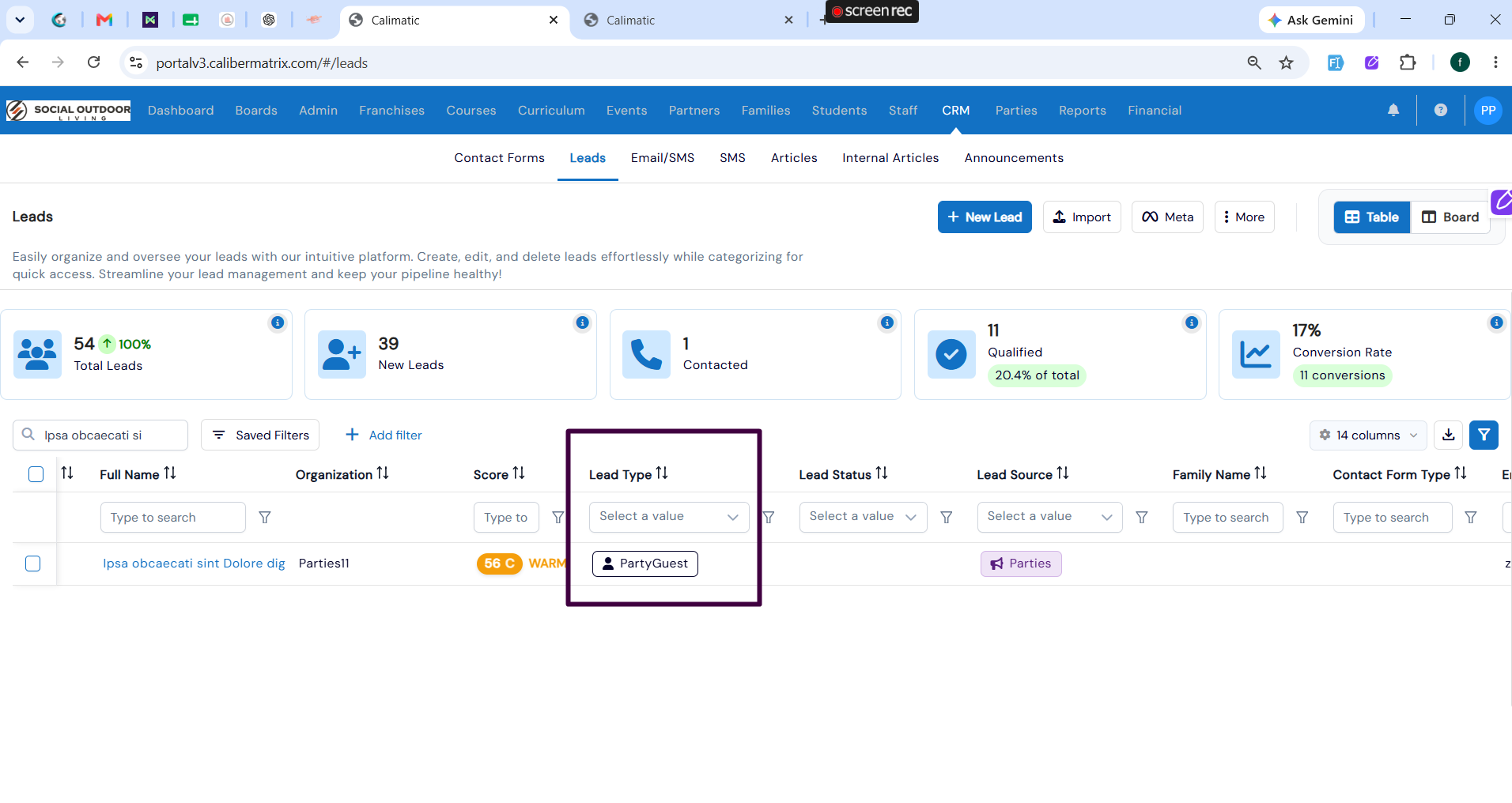Sort by Organization column
The height and width of the screenshot is (803, 1512).
click(383, 473)
